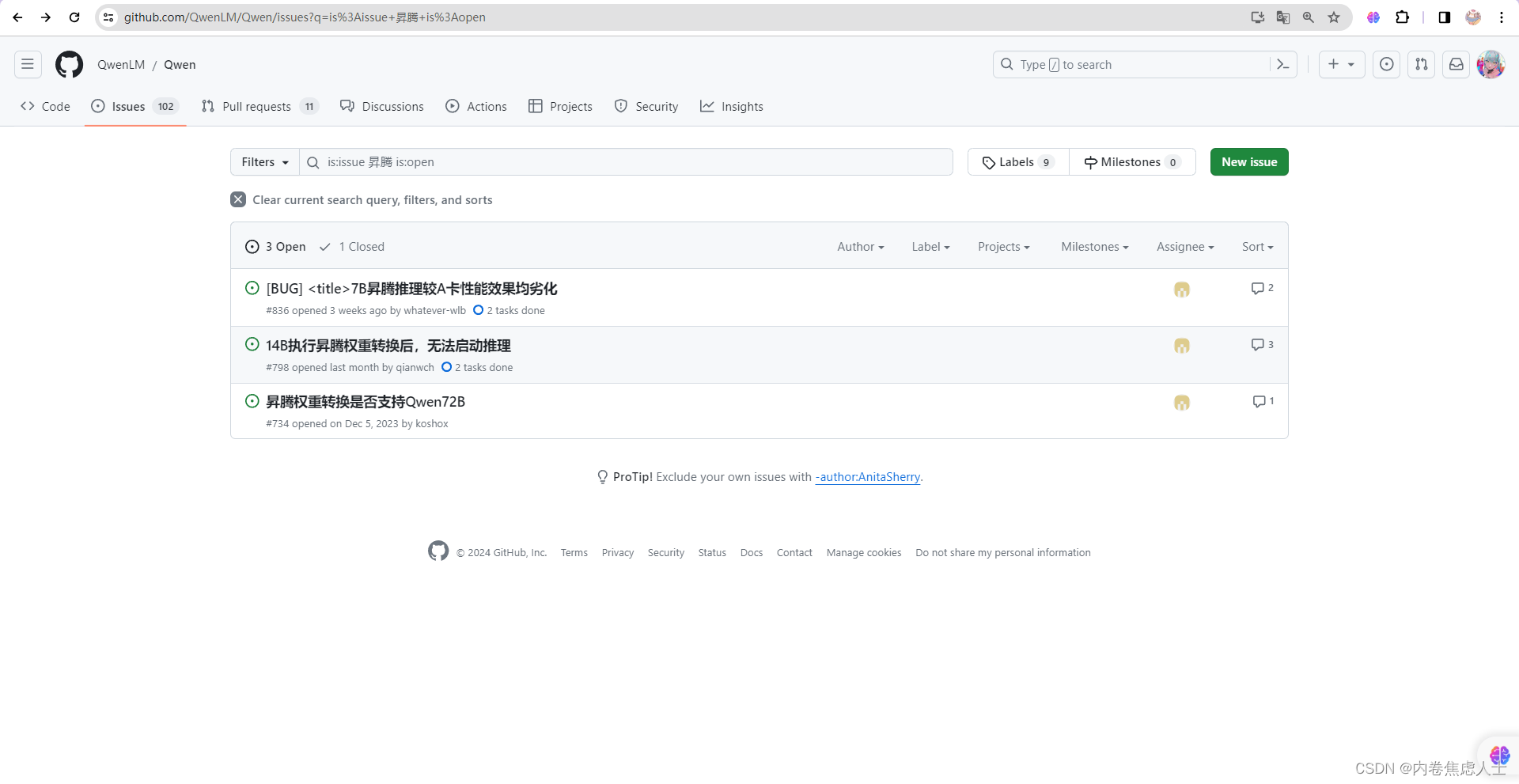Open site information icon in address bar
This screenshot has width=1519, height=784.
click(108, 17)
